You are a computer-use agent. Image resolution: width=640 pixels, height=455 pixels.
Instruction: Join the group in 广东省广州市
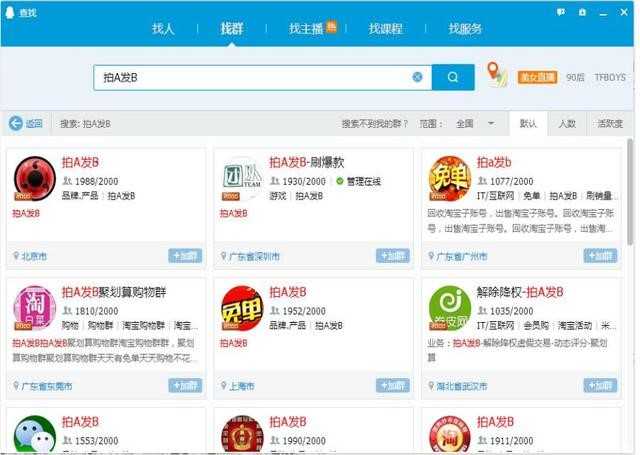tap(600, 256)
